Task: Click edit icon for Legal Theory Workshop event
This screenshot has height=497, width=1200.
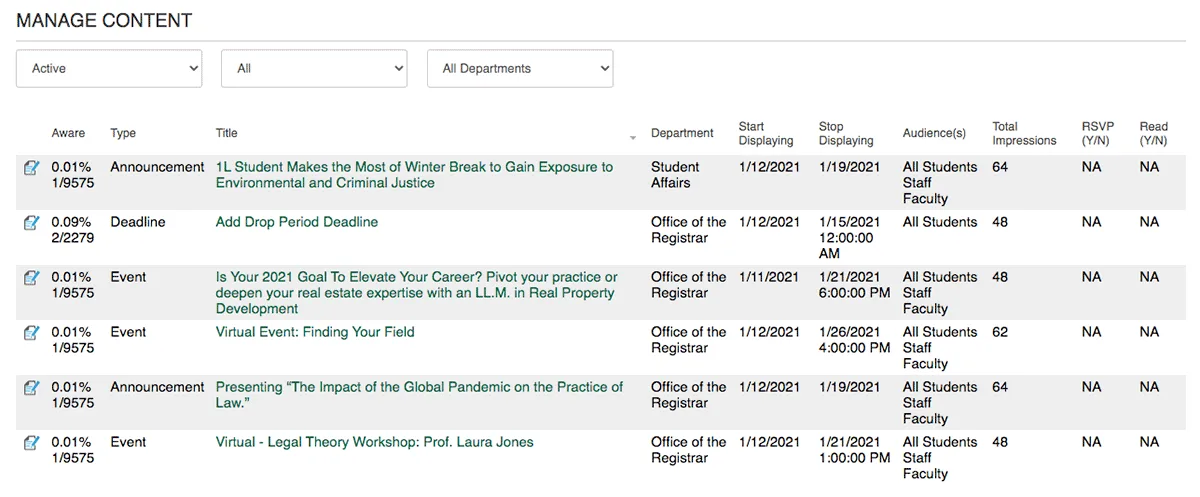Action: (31, 443)
